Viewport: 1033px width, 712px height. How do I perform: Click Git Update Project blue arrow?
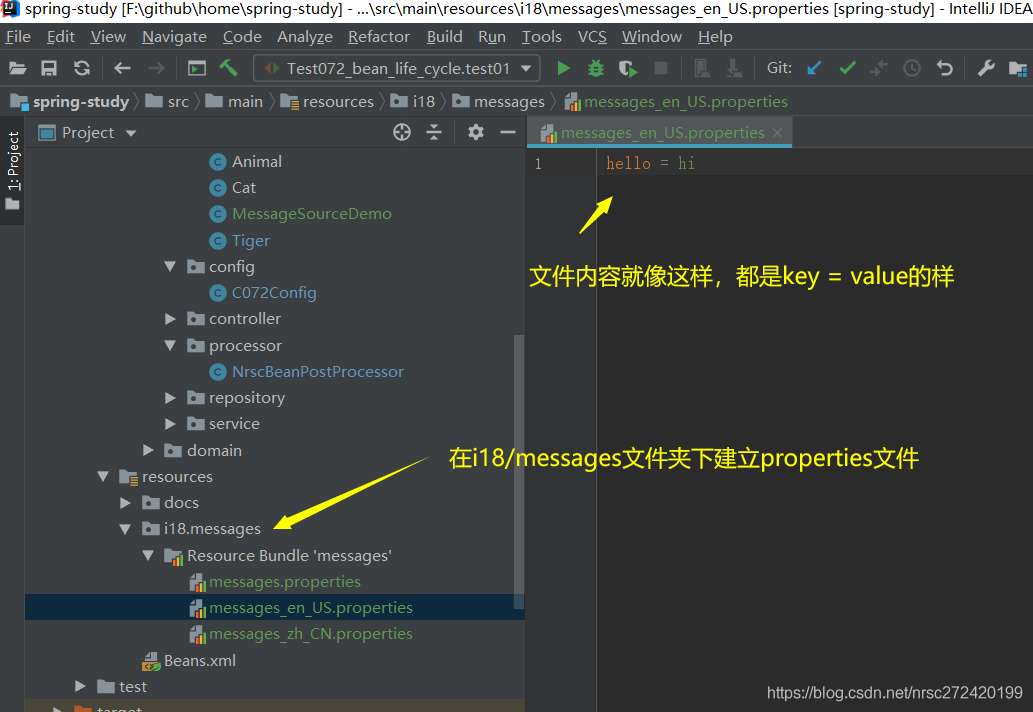click(815, 68)
